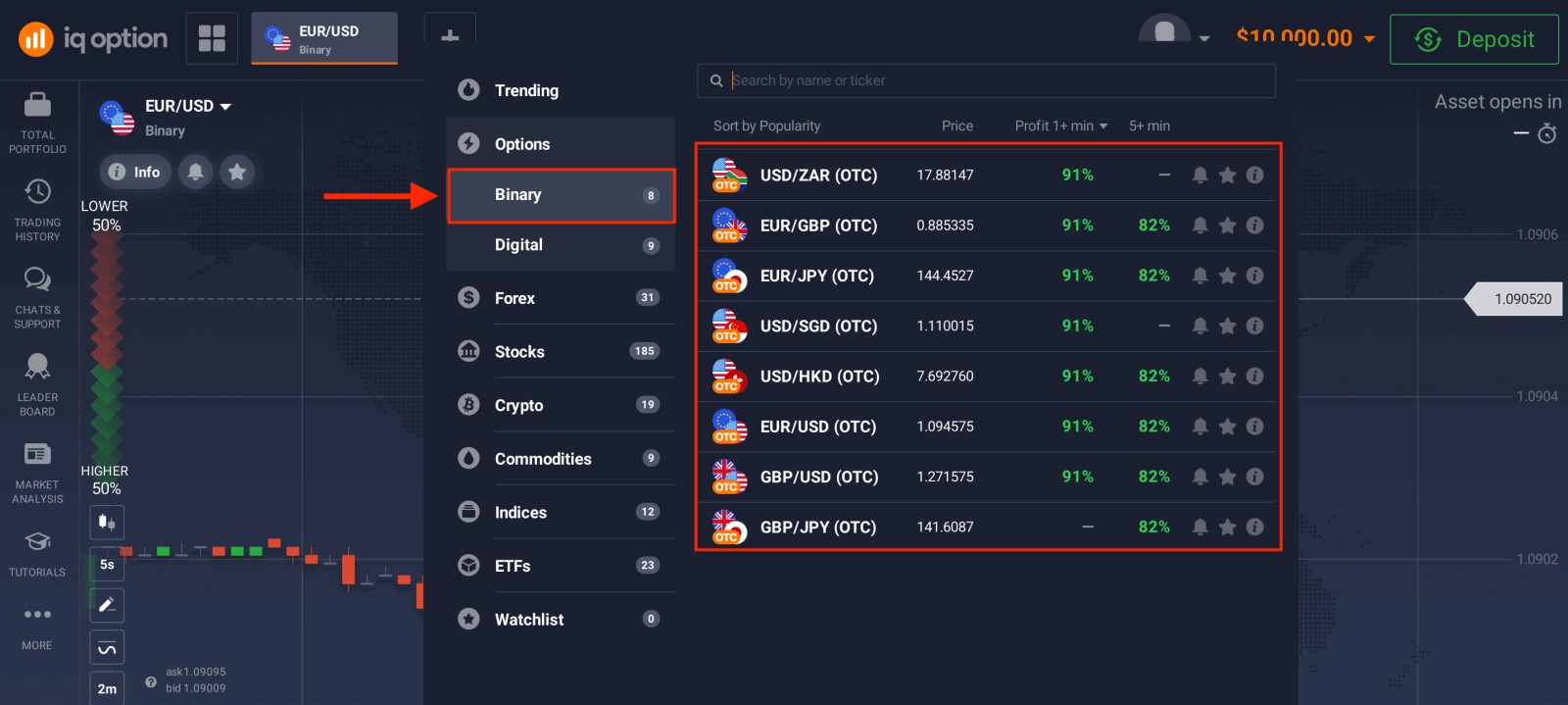Sort by the Price column
The height and width of the screenshot is (705, 1568).
957,126
